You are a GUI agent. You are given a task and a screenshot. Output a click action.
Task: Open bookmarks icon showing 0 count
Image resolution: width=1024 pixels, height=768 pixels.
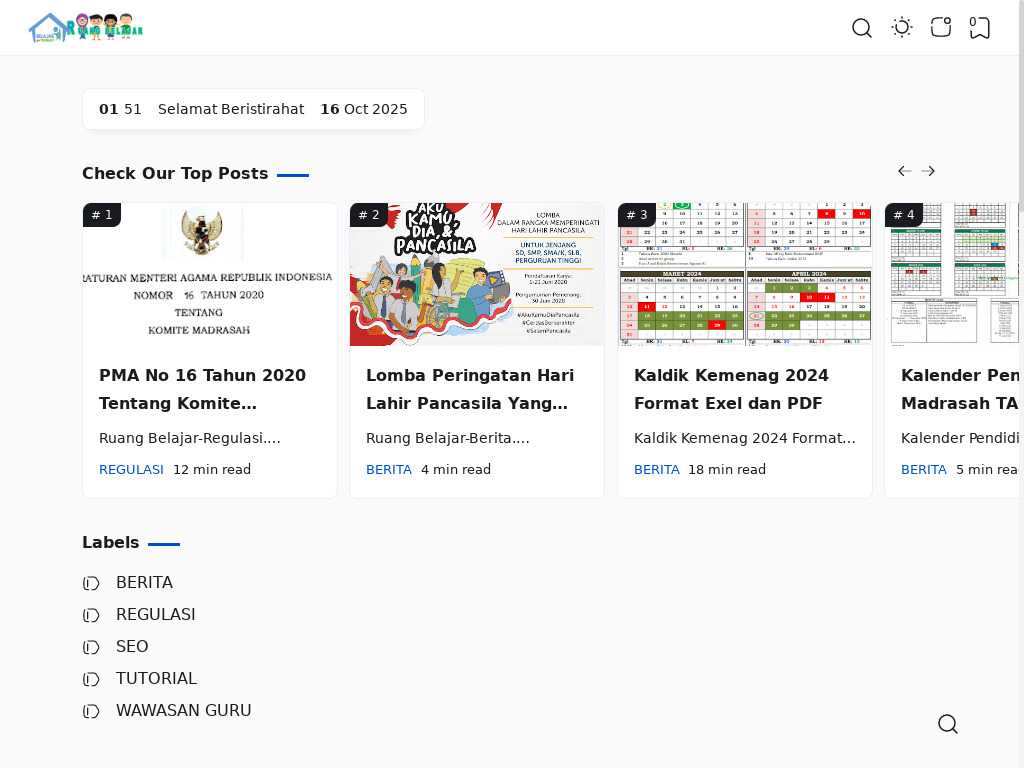980,28
